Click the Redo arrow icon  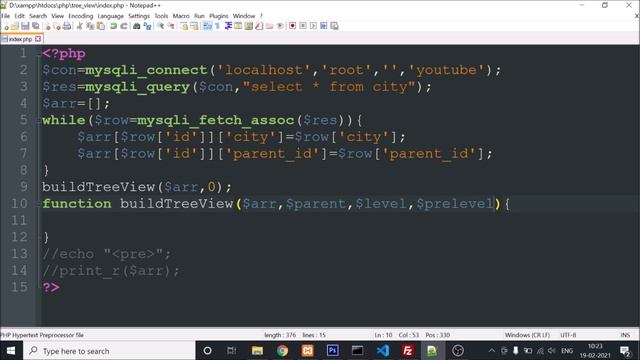(x=124, y=26)
